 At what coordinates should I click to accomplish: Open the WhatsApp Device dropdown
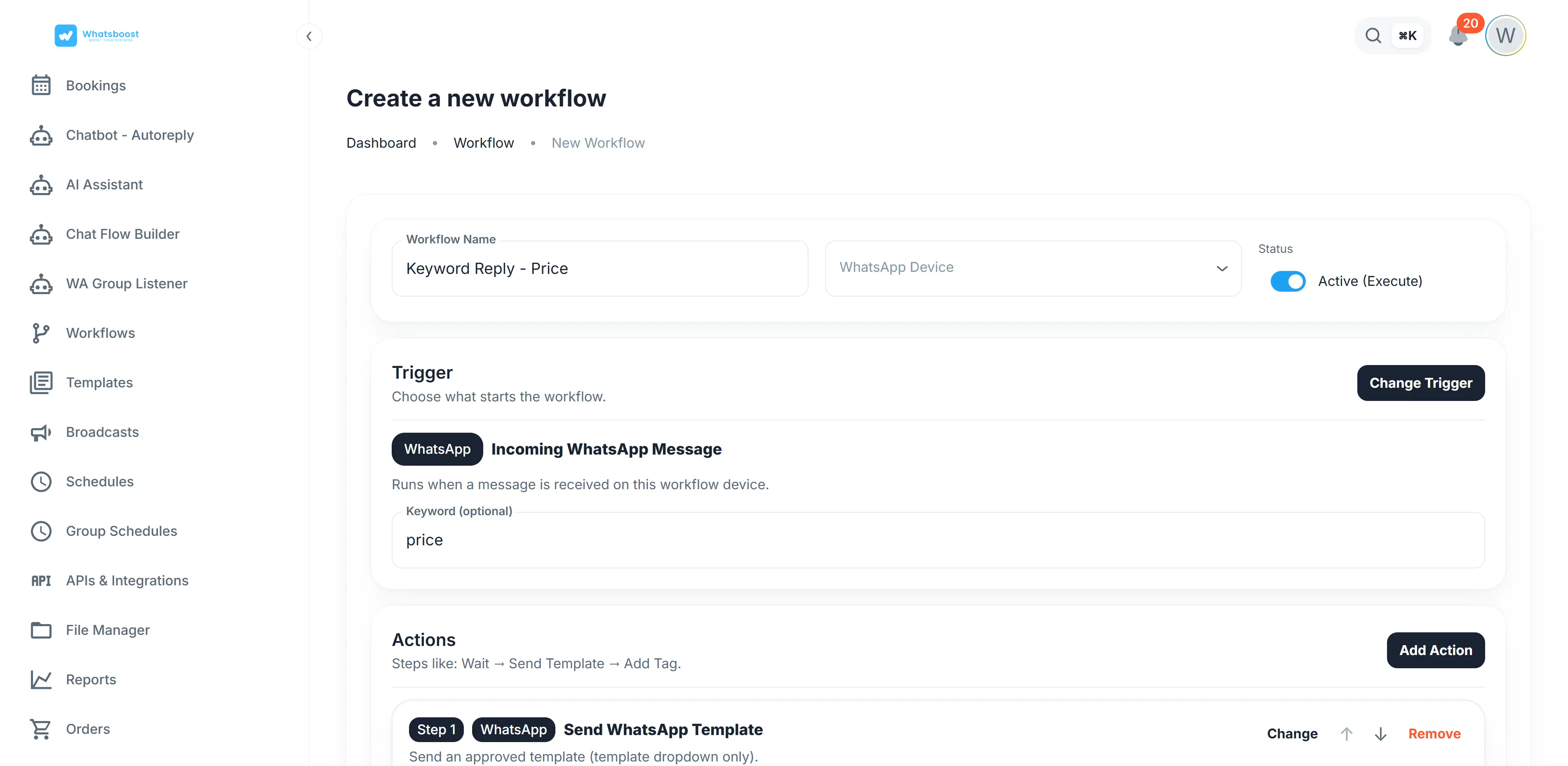pos(1033,269)
